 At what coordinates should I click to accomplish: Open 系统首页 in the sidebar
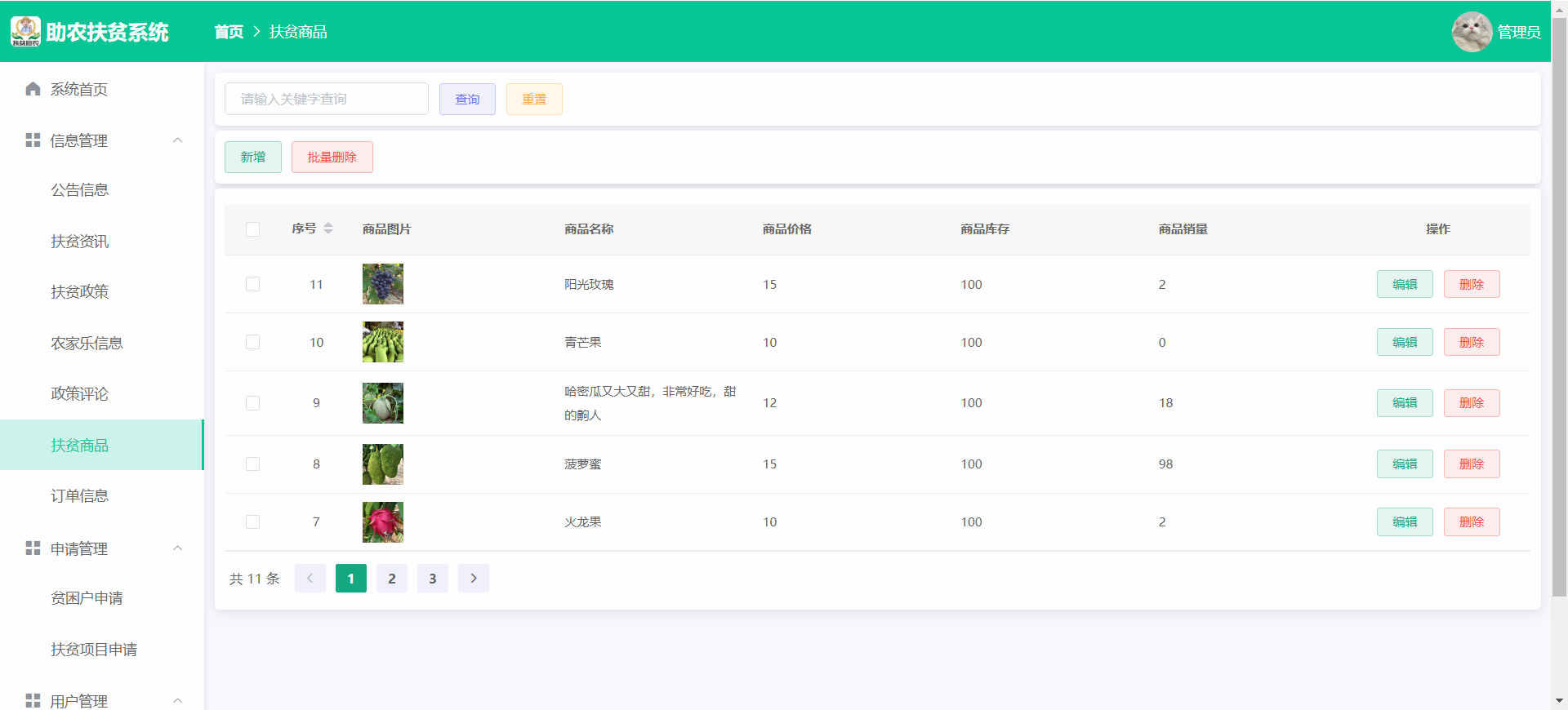tap(102, 89)
